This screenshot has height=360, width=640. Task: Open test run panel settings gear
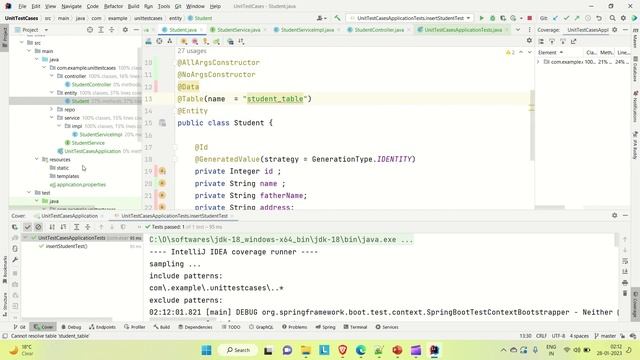pyautogui.click(x=615, y=216)
